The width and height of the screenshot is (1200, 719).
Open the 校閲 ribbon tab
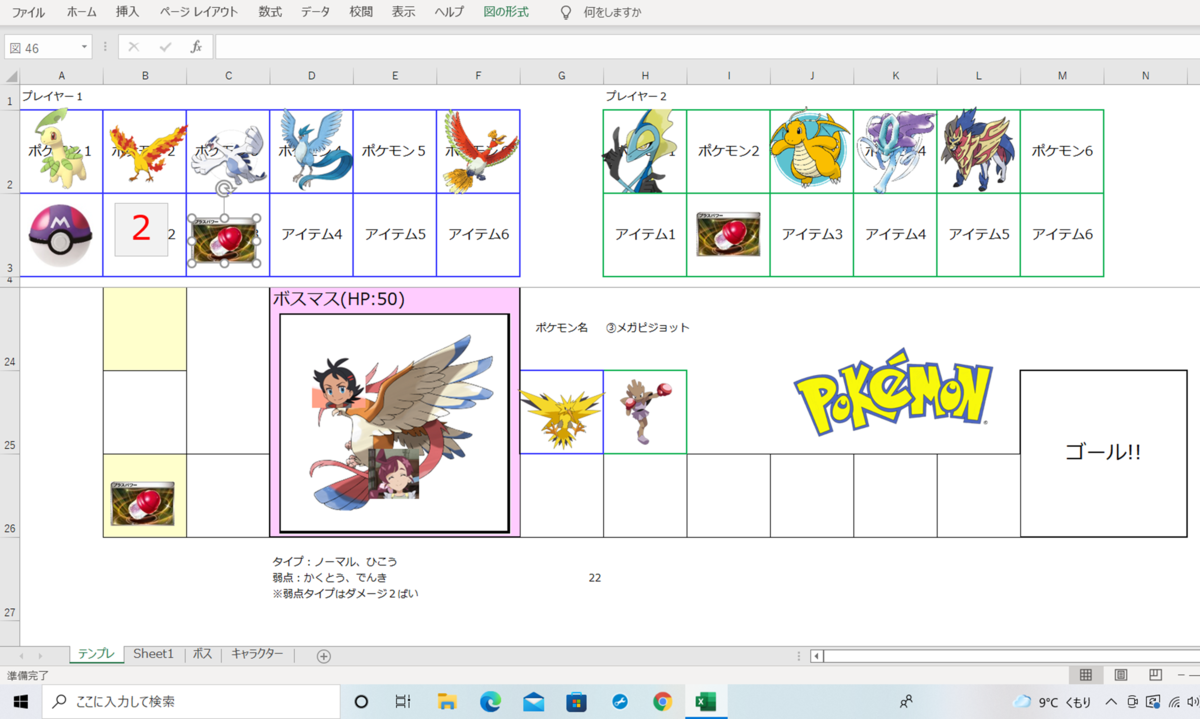[361, 12]
